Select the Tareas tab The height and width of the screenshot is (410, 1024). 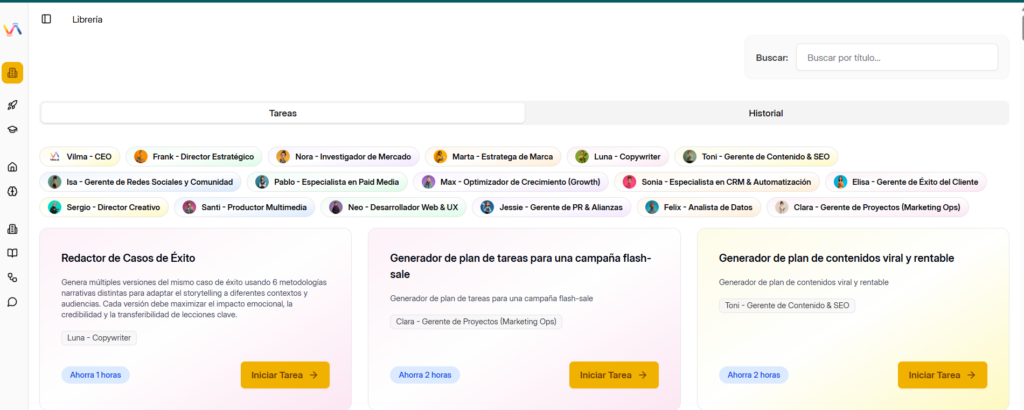click(283, 113)
